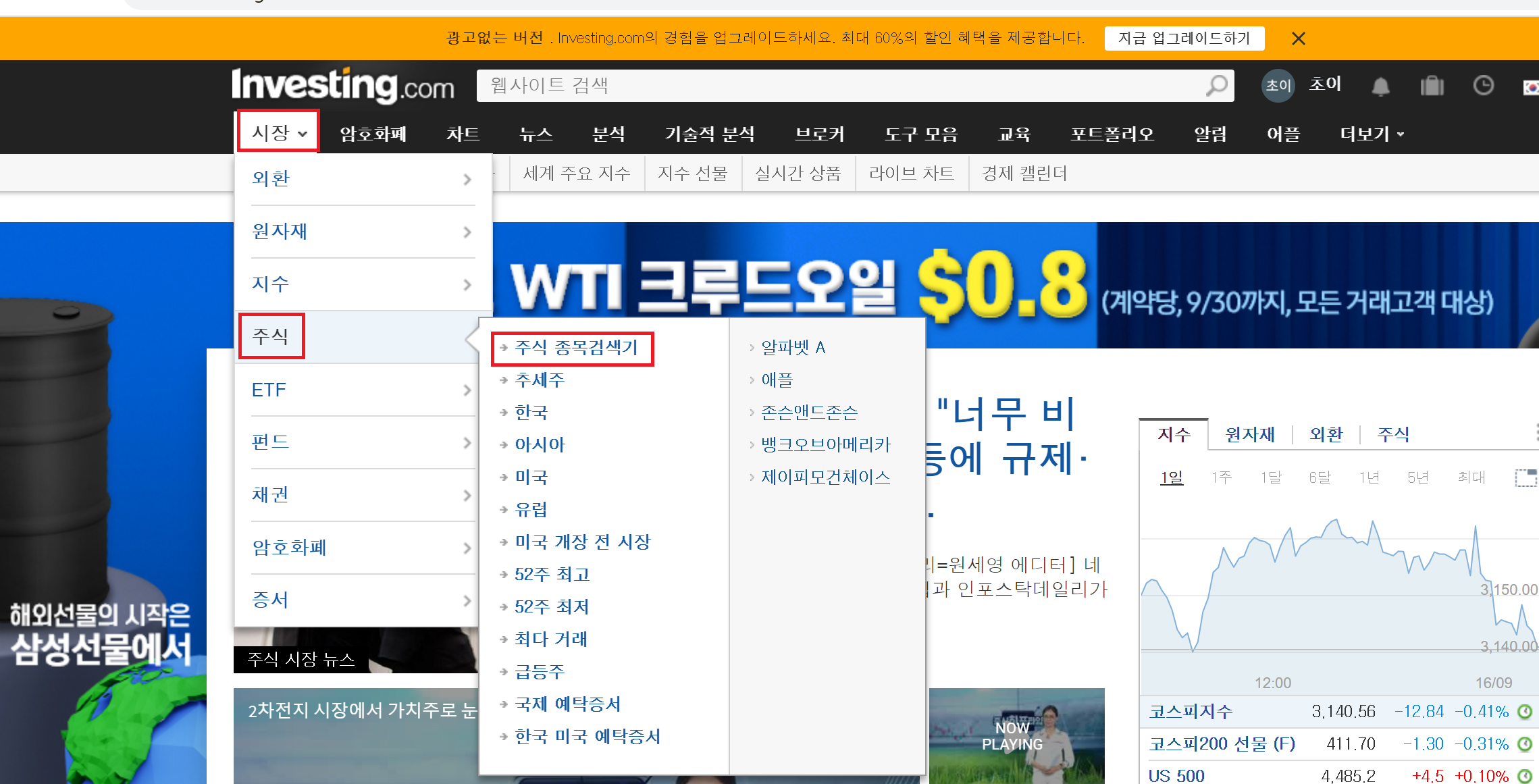Open the 시장 dropdown menu
This screenshot has width=1539, height=784.
point(279,132)
